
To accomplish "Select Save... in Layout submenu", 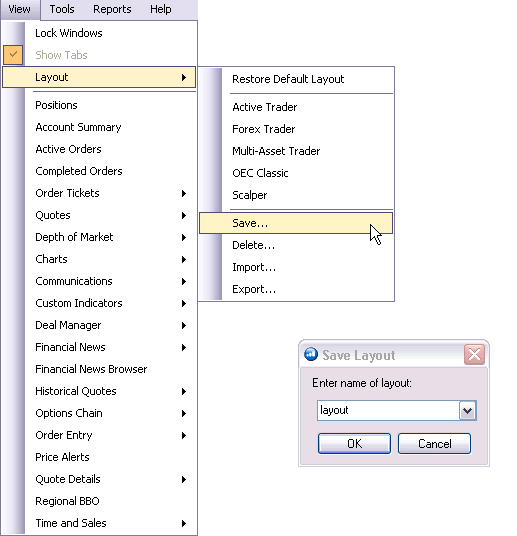I will tap(296, 223).
